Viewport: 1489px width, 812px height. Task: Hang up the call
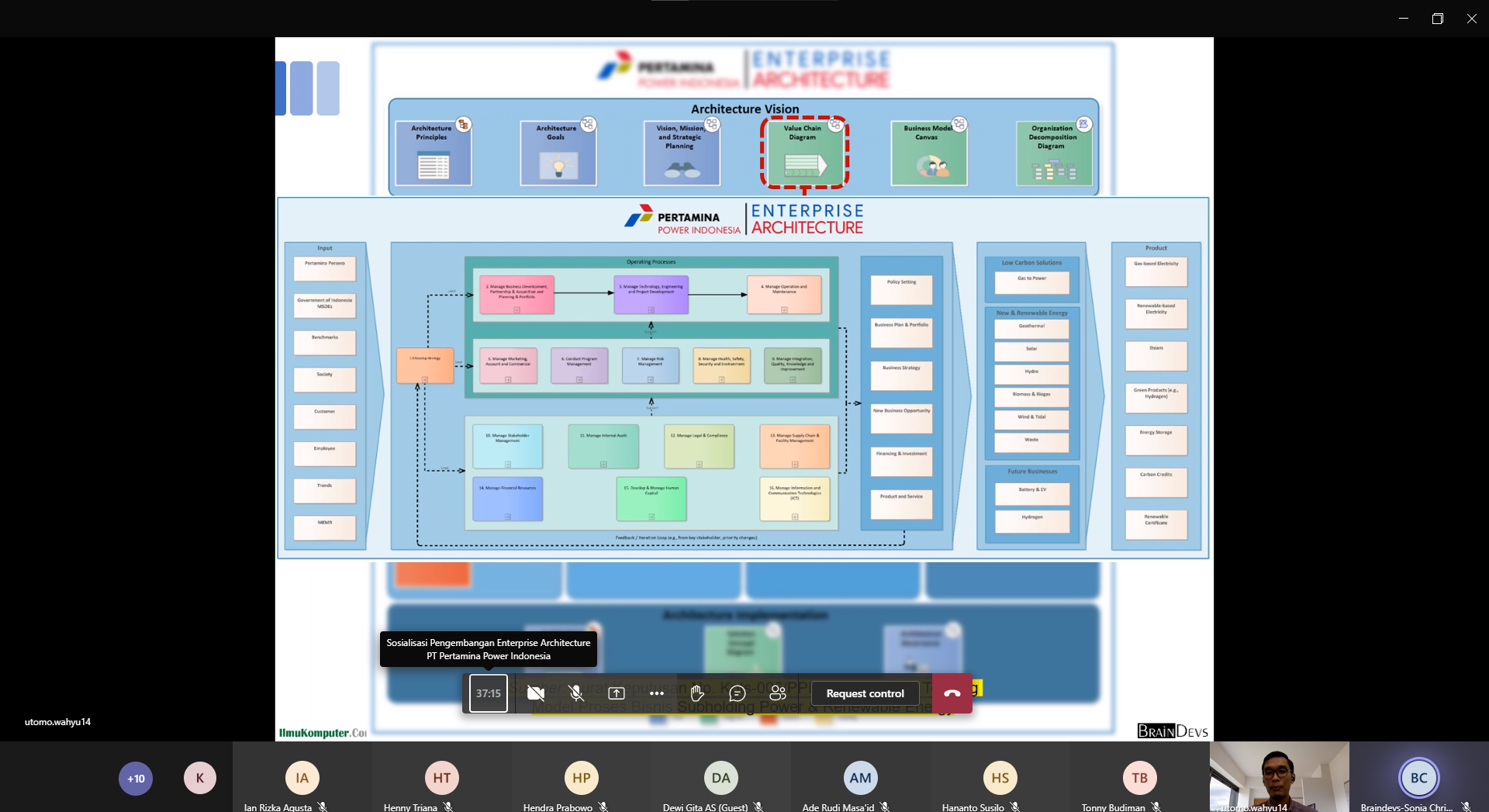tap(952, 693)
